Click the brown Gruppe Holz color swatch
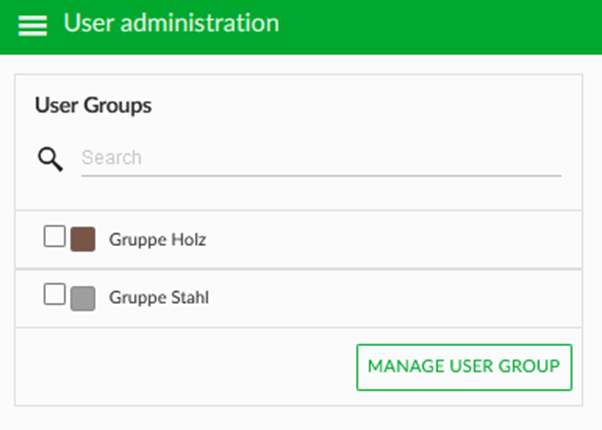This screenshot has width=602, height=430. pyautogui.click(x=83, y=239)
